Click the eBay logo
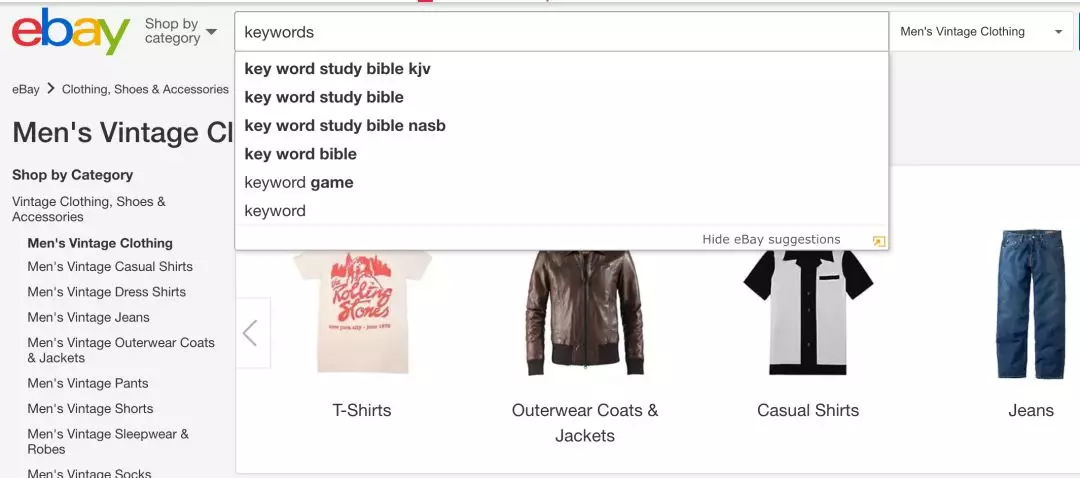The image size is (1080, 478). (70, 32)
